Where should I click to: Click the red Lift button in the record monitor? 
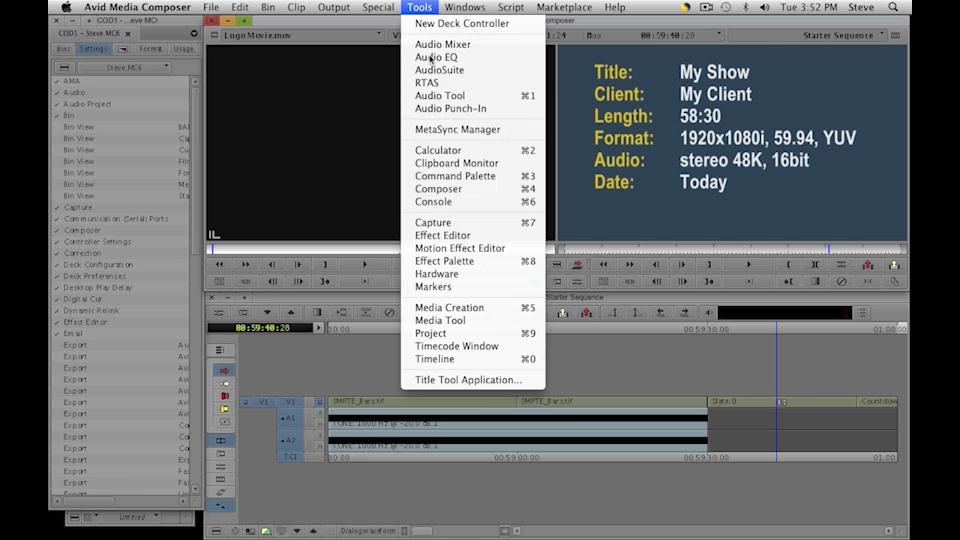[868, 264]
